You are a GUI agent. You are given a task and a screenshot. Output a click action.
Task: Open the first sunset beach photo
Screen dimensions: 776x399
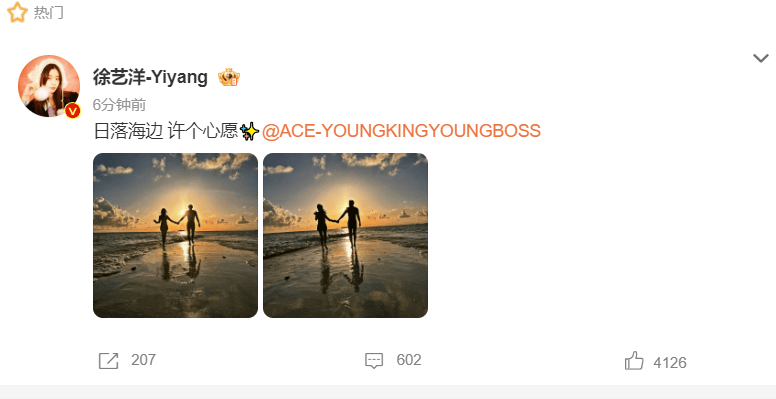[x=175, y=235]
